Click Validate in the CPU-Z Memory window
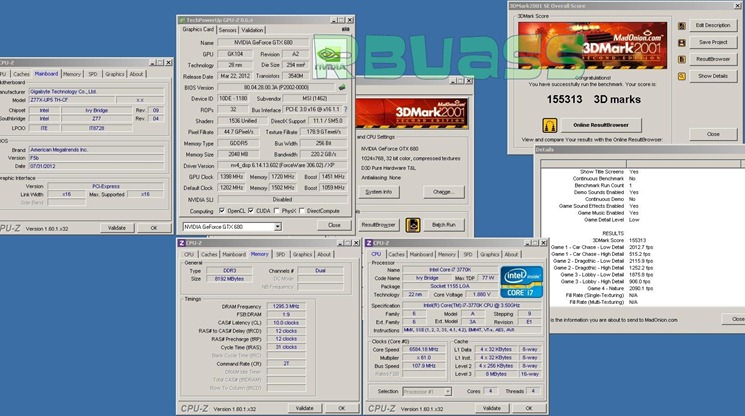Viewport: 745px width, 416px height. [x=305, y=408]
